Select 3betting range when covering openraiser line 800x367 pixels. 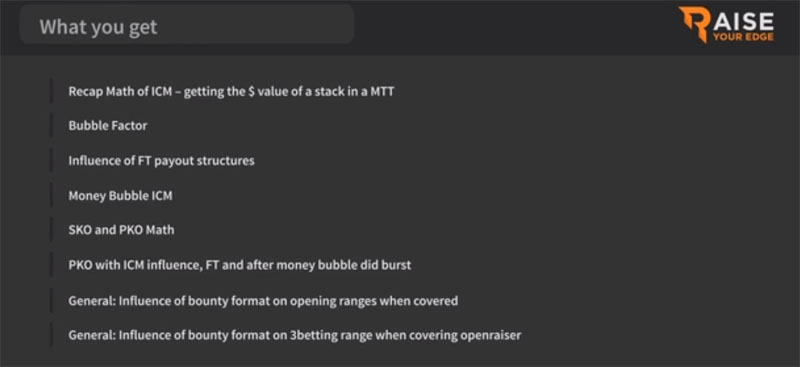295,336
